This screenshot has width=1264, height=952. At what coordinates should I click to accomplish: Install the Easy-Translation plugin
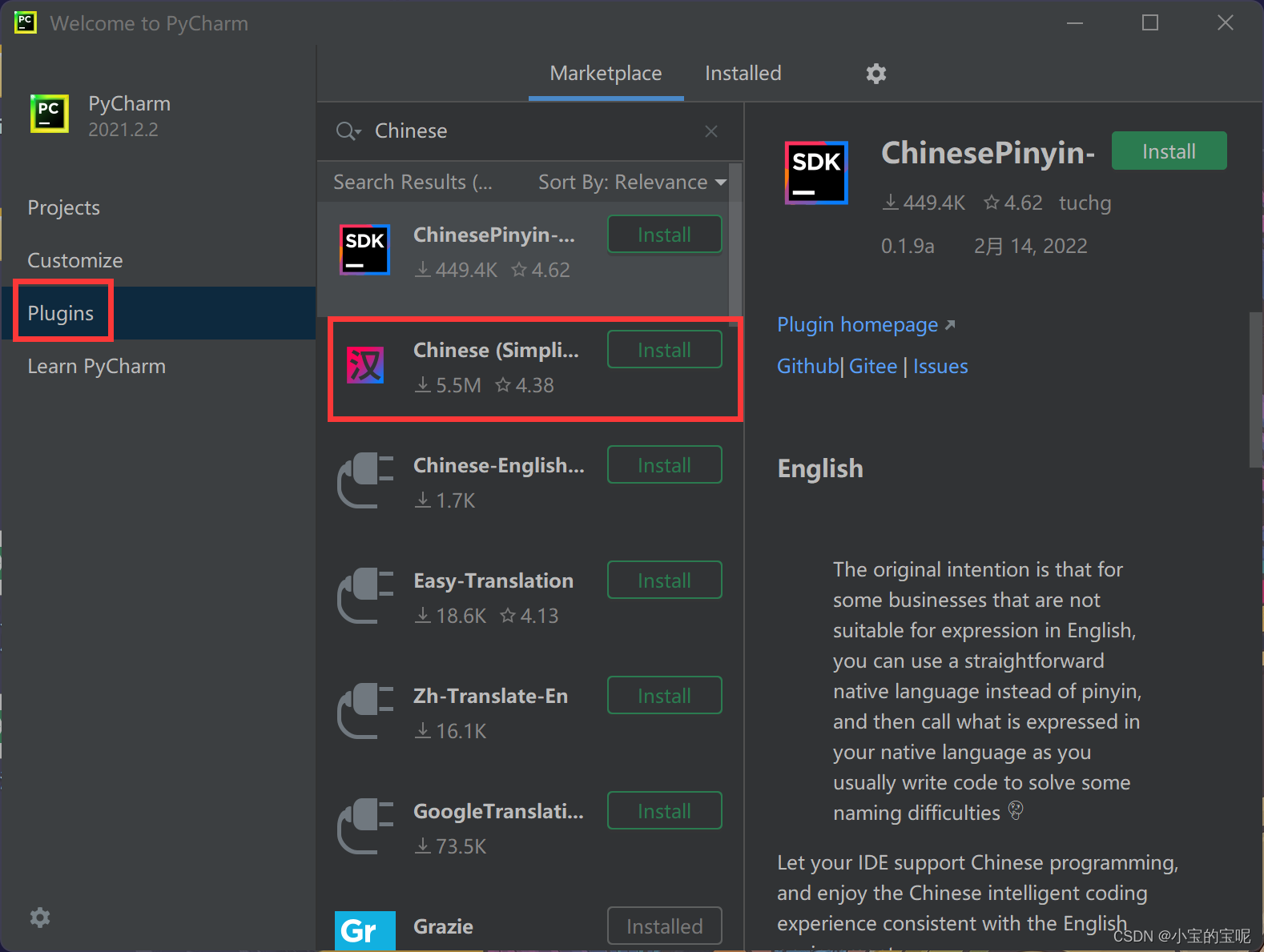point(664,580)
